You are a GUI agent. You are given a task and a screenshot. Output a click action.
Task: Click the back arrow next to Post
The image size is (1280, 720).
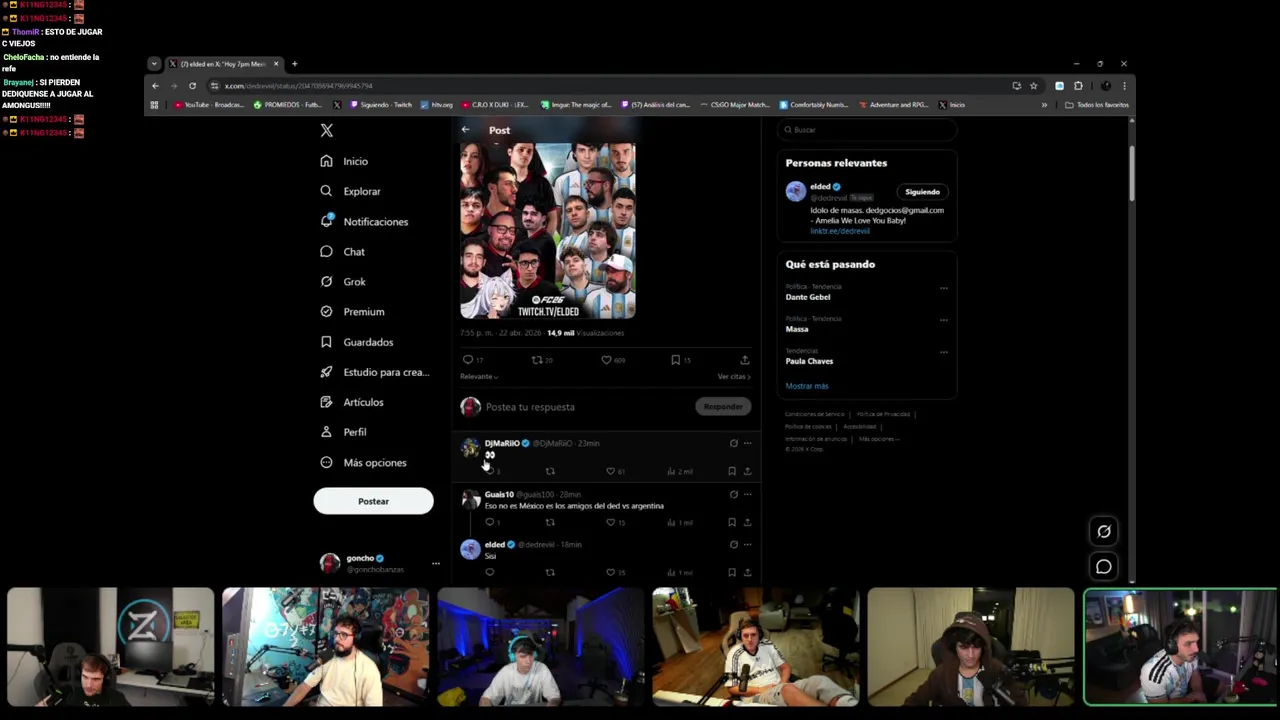[x=465, y=130]
